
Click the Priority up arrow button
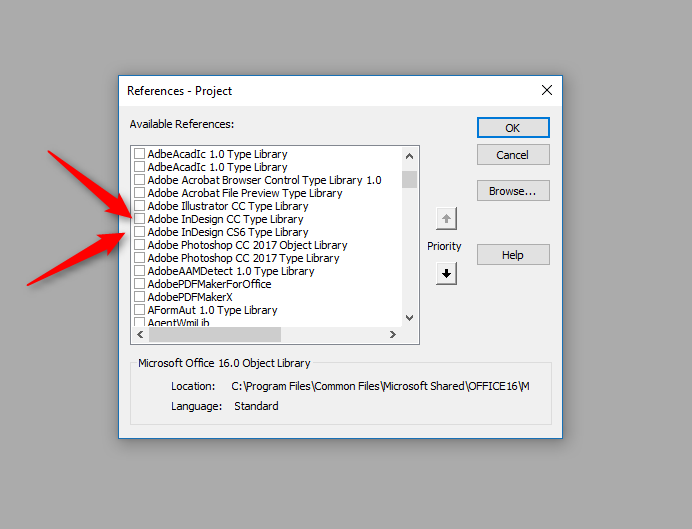446,218
